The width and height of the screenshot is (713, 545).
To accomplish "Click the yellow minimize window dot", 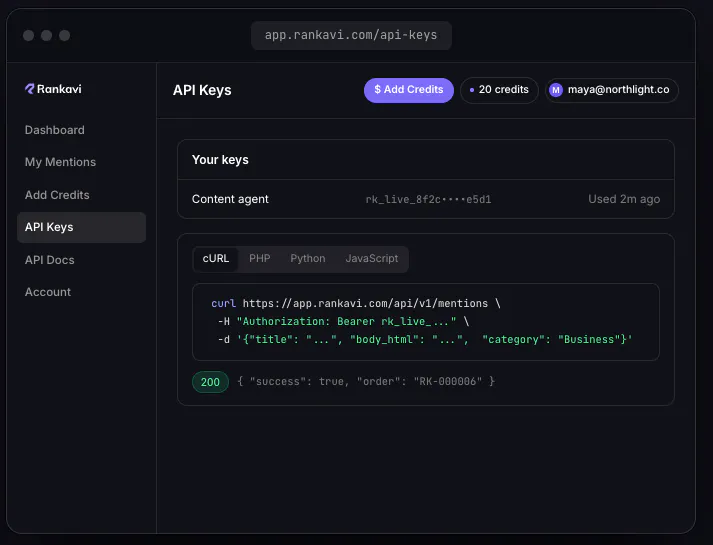I will pos(46,35).
